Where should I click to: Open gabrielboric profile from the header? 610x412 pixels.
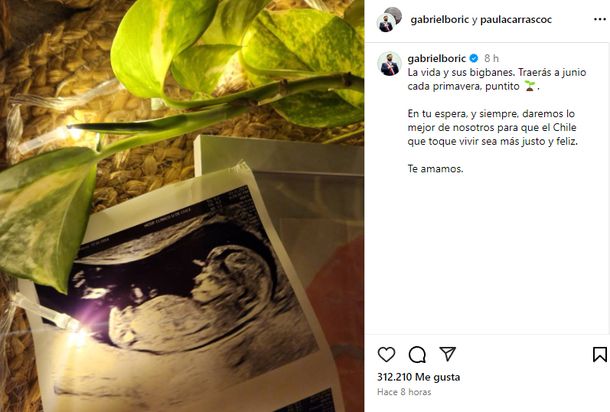[x=439, y=20]
